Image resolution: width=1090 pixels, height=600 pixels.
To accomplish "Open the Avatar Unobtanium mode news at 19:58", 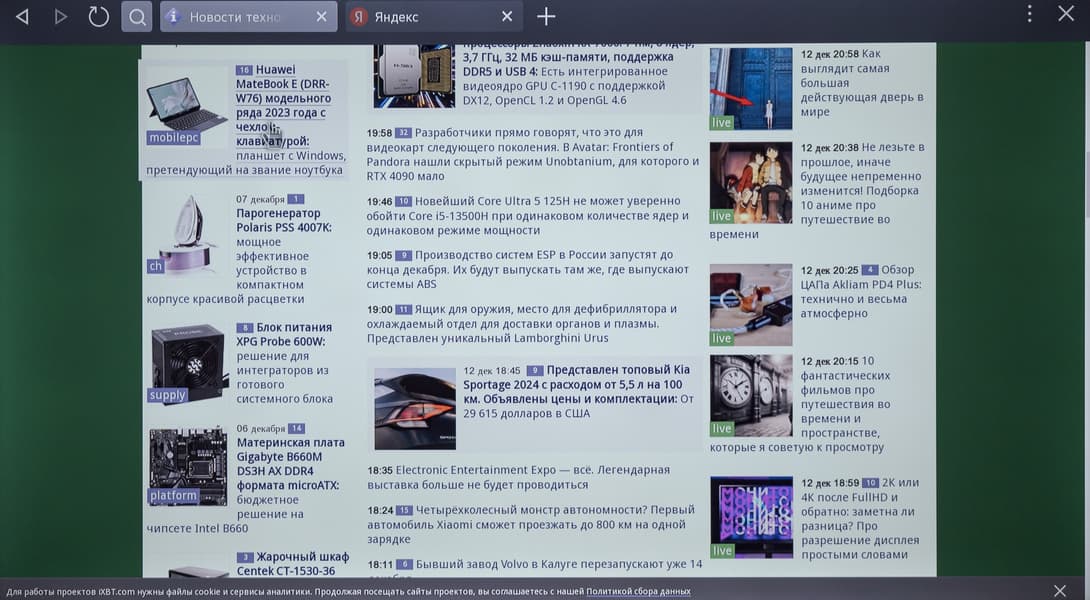I will click(x=532, y=154).
